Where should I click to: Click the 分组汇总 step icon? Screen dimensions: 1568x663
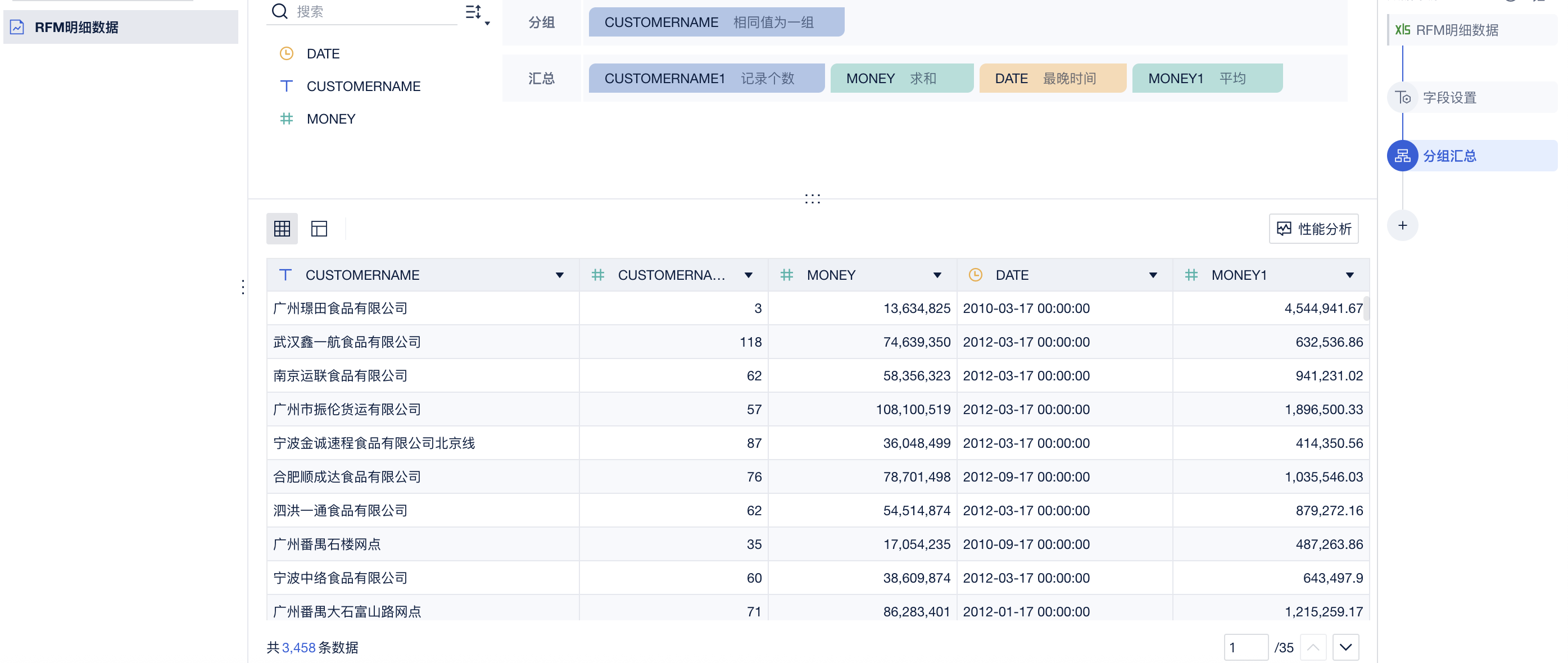[1402, 156]
